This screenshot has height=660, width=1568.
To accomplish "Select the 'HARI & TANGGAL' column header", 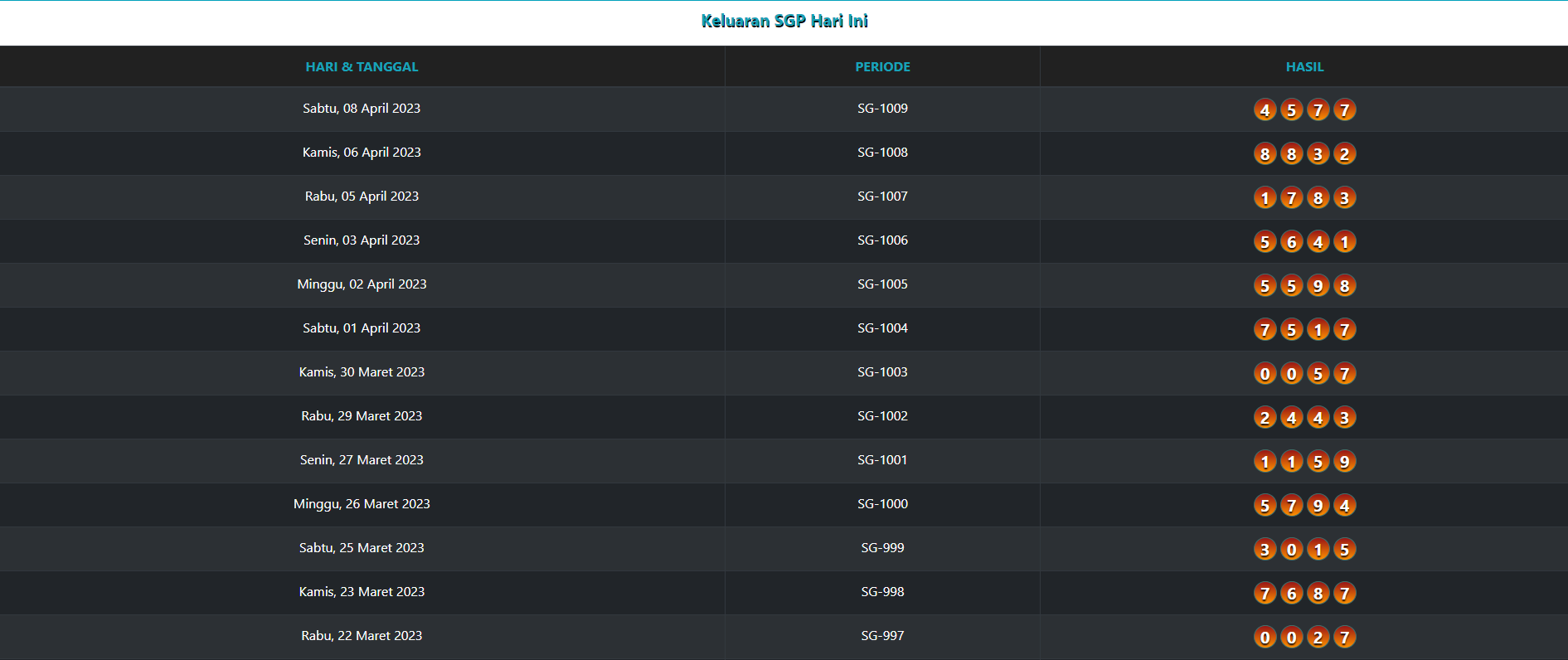I will 362,66.
